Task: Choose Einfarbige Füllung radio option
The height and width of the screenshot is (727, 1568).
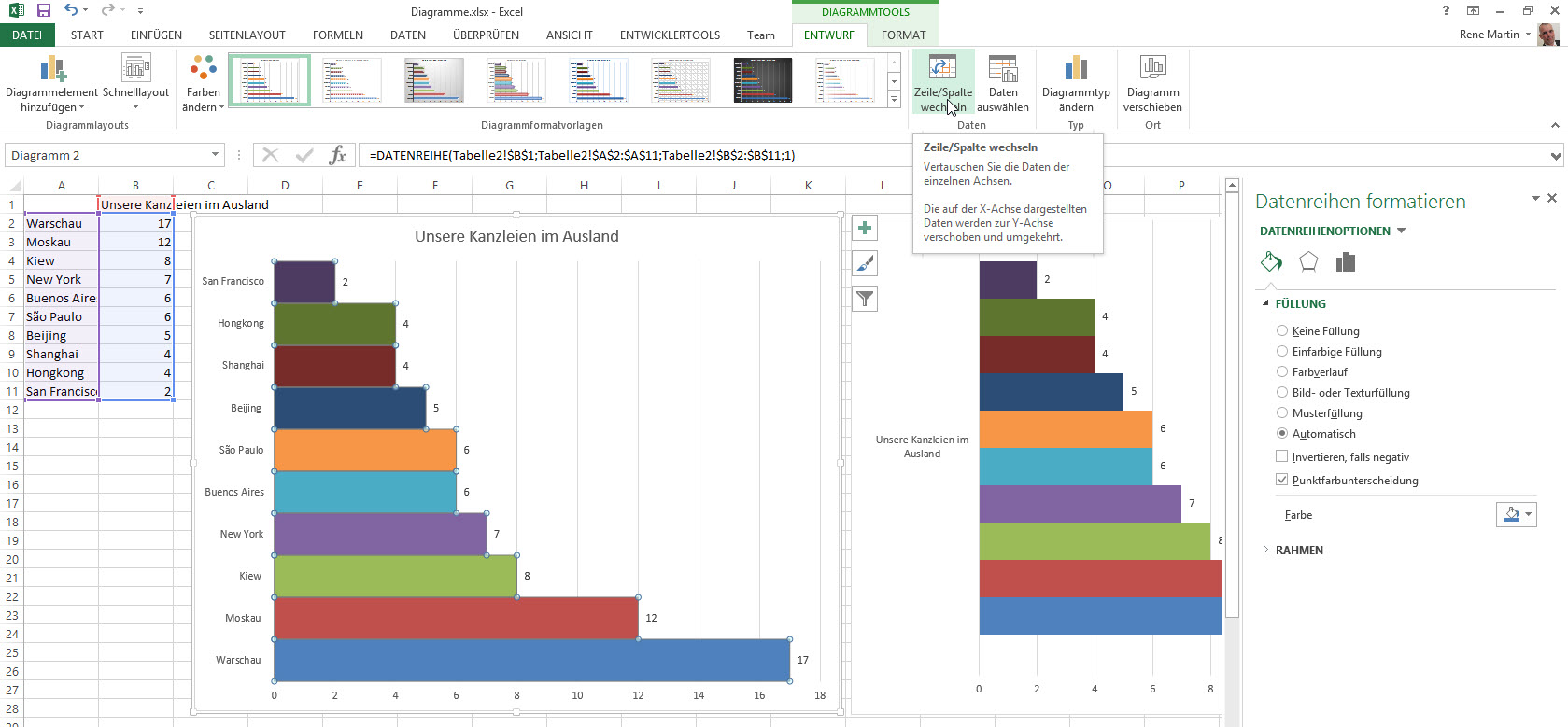Action: [1282, 352]
